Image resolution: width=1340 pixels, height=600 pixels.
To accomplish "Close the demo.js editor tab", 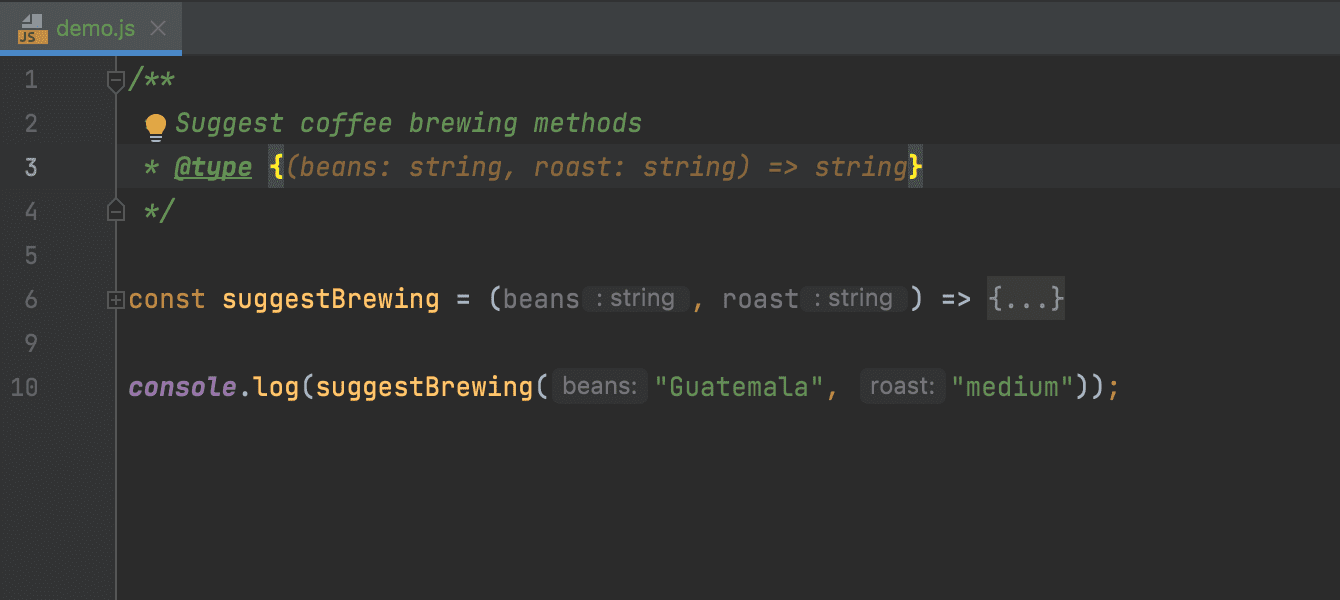I will pos(157,28).
